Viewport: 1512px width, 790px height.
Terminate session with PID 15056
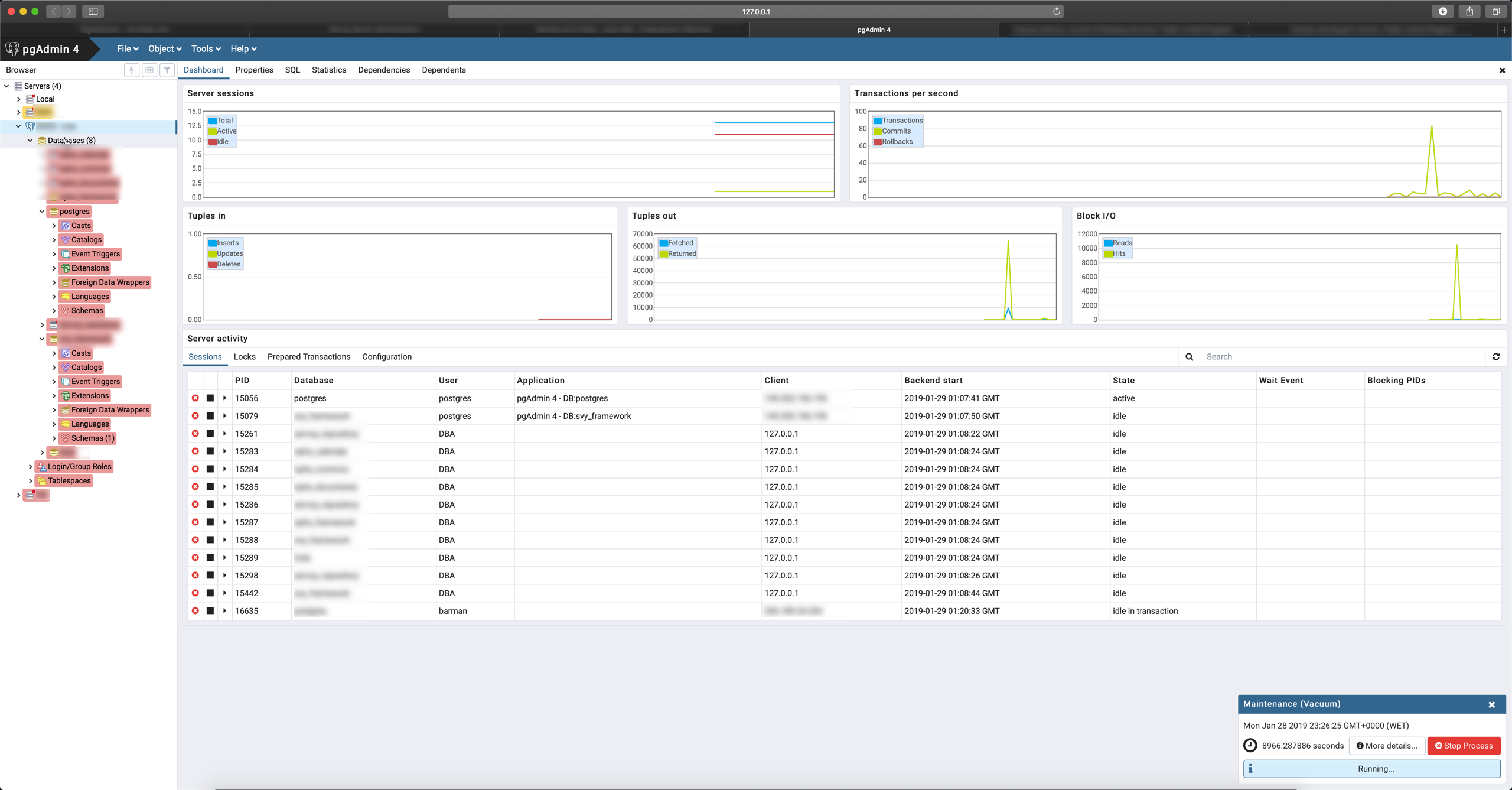click(195, 398)
